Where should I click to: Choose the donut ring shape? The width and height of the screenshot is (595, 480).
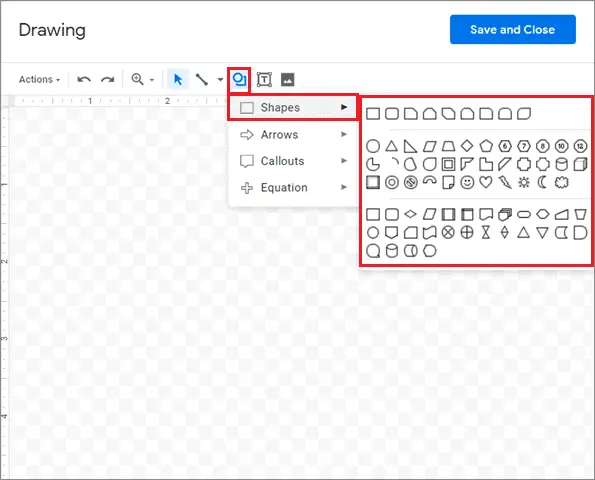point(392,183)
